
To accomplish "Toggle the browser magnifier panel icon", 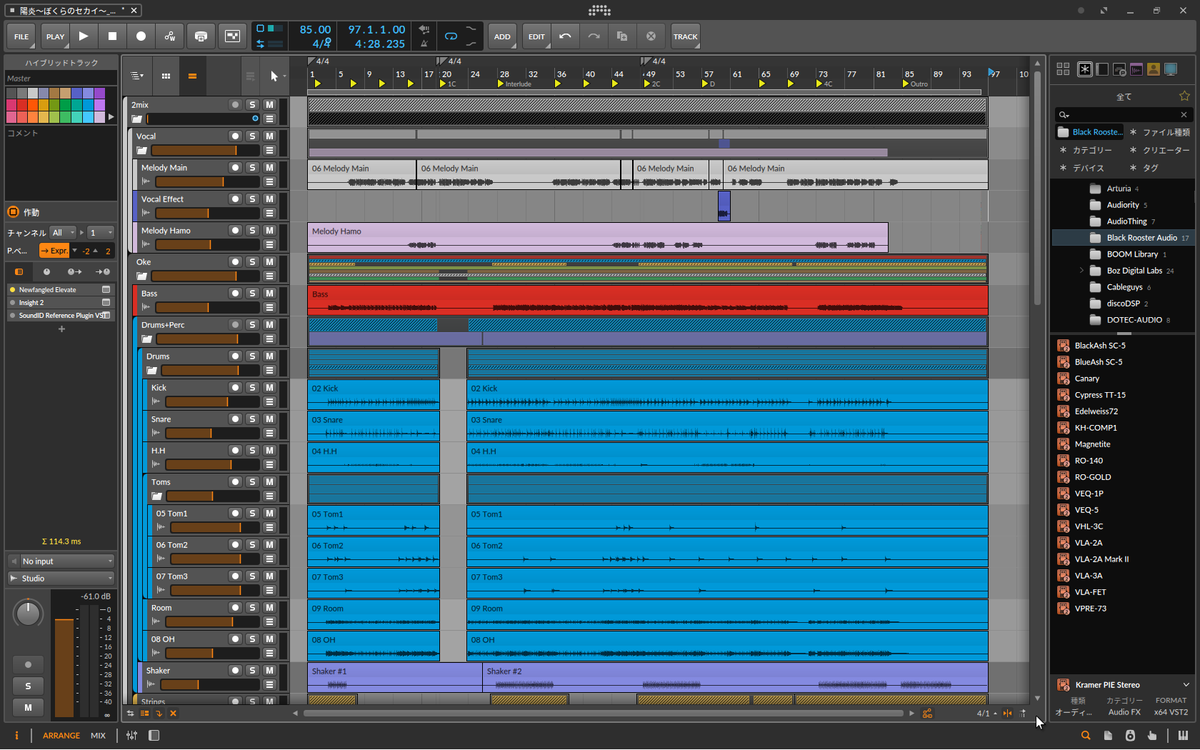I will click(x=1086, y=736).
